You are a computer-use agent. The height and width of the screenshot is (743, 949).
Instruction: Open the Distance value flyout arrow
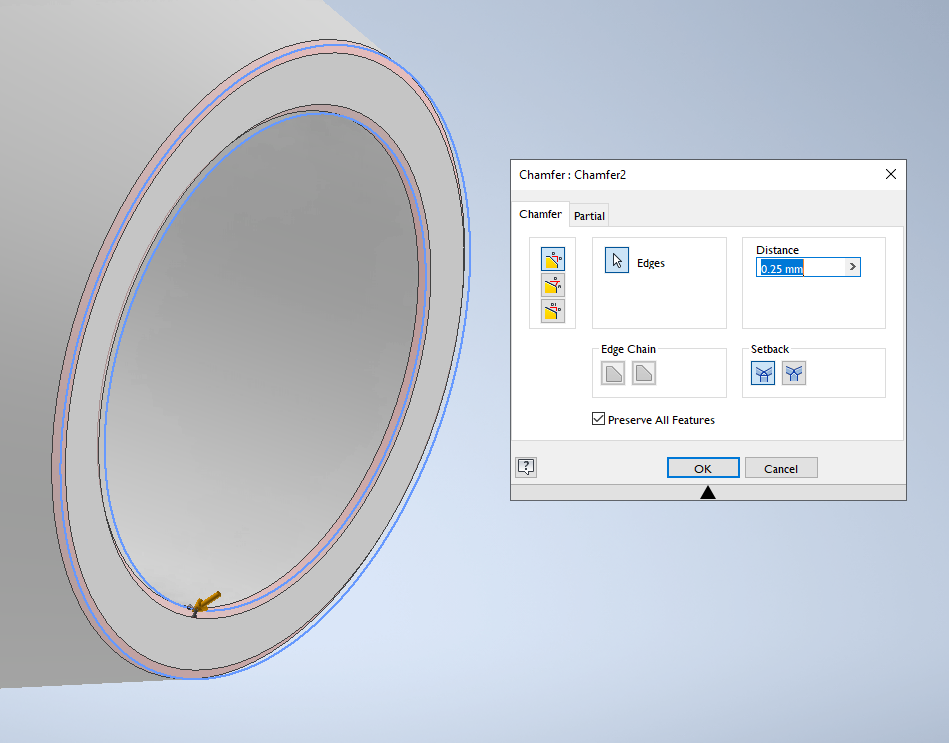click(x=851, y=267)
